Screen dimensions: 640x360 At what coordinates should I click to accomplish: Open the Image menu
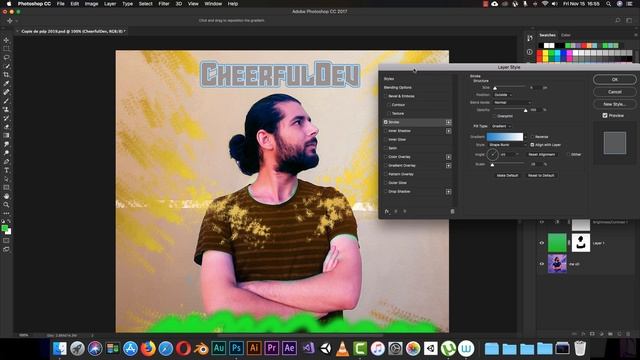coord(91,4)
